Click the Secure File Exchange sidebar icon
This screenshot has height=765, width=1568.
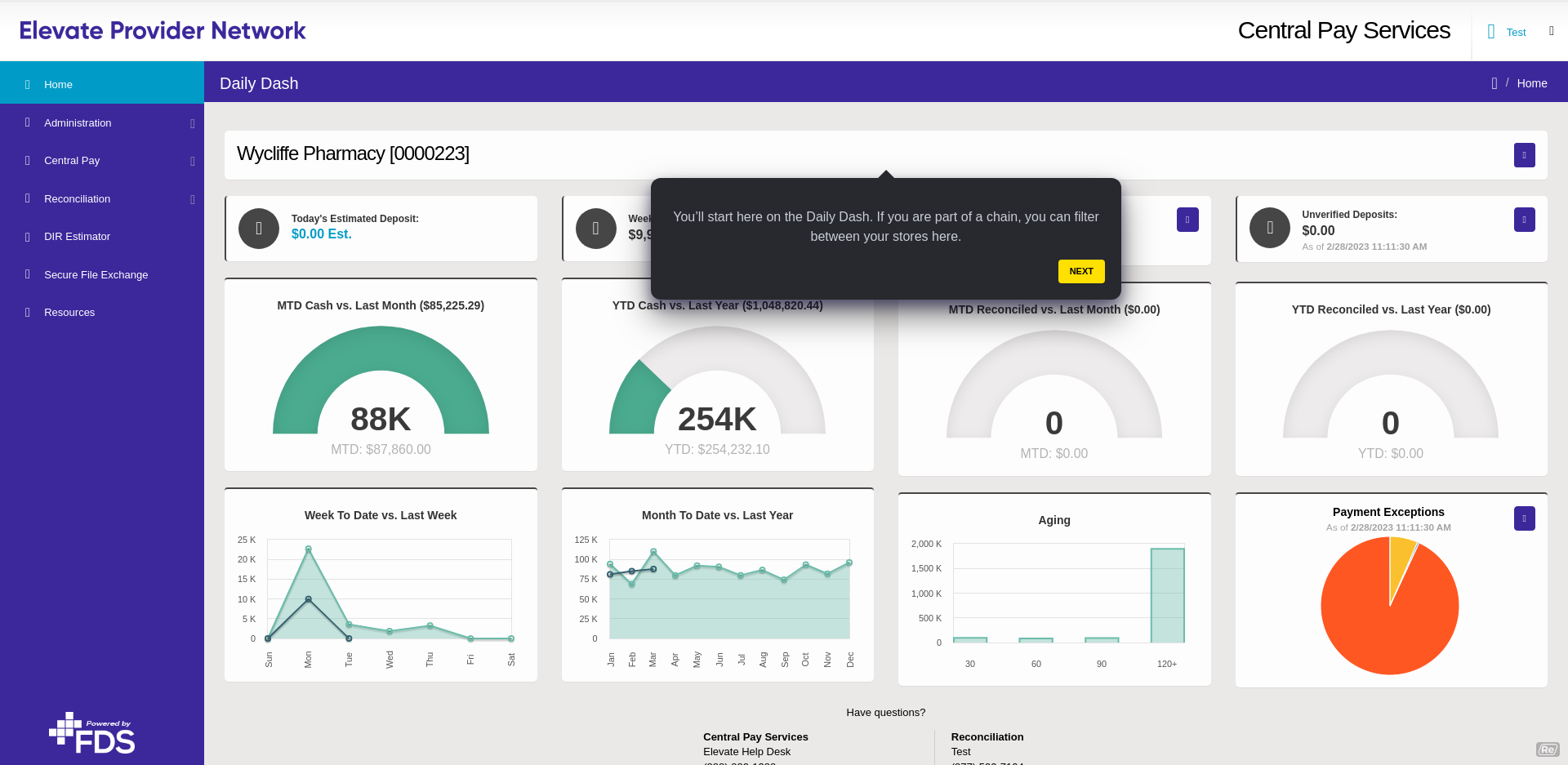[27, 274]
